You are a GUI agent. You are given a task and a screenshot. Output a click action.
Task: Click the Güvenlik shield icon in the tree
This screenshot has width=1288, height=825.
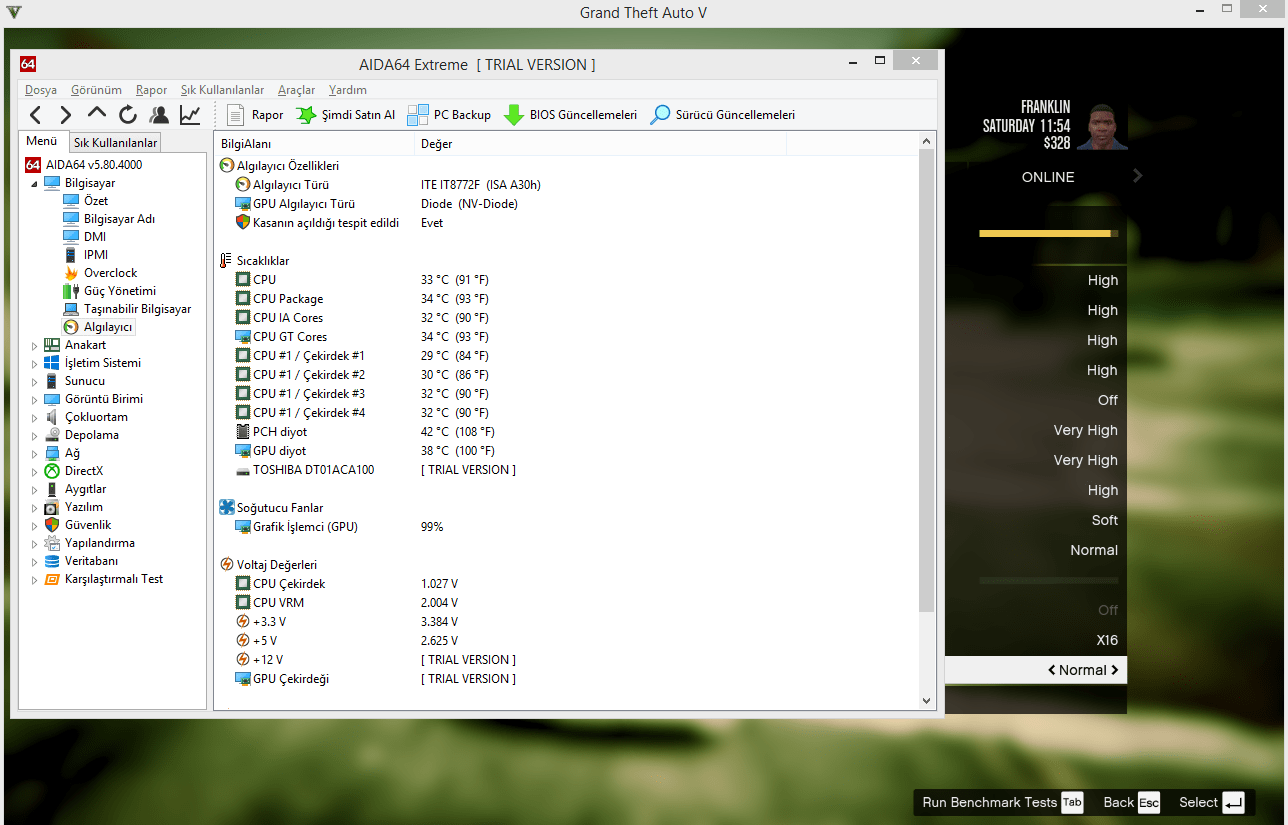pyautogui.click(x=52, y=525)
